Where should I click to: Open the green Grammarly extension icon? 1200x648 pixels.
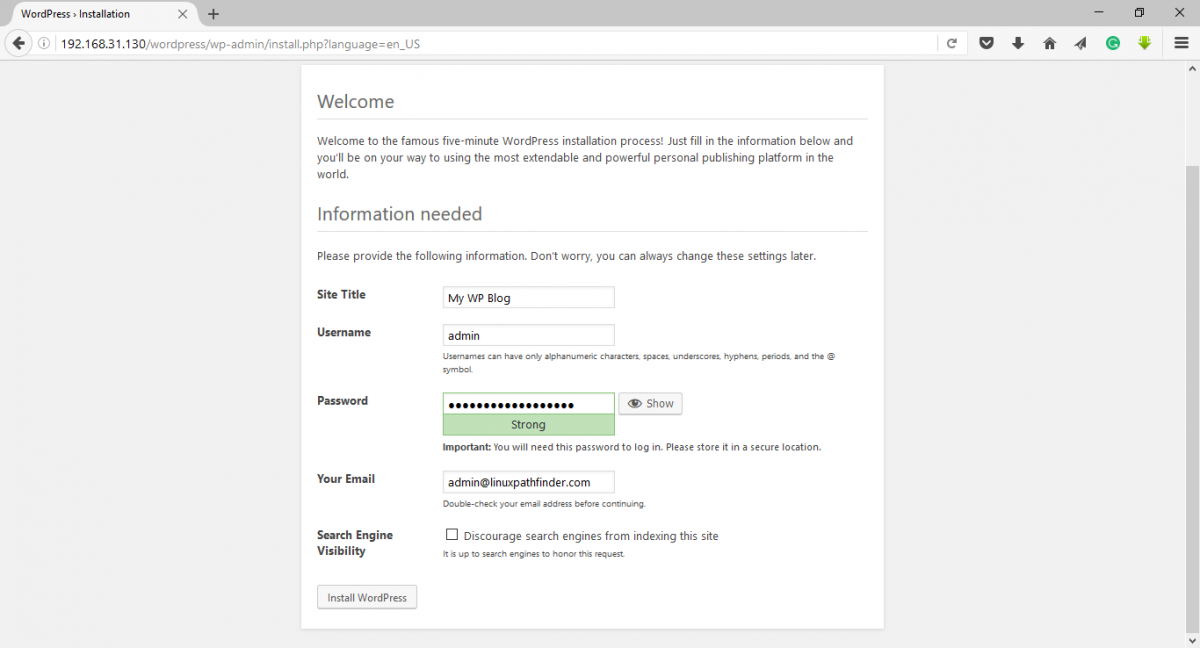click(1113, 43)
